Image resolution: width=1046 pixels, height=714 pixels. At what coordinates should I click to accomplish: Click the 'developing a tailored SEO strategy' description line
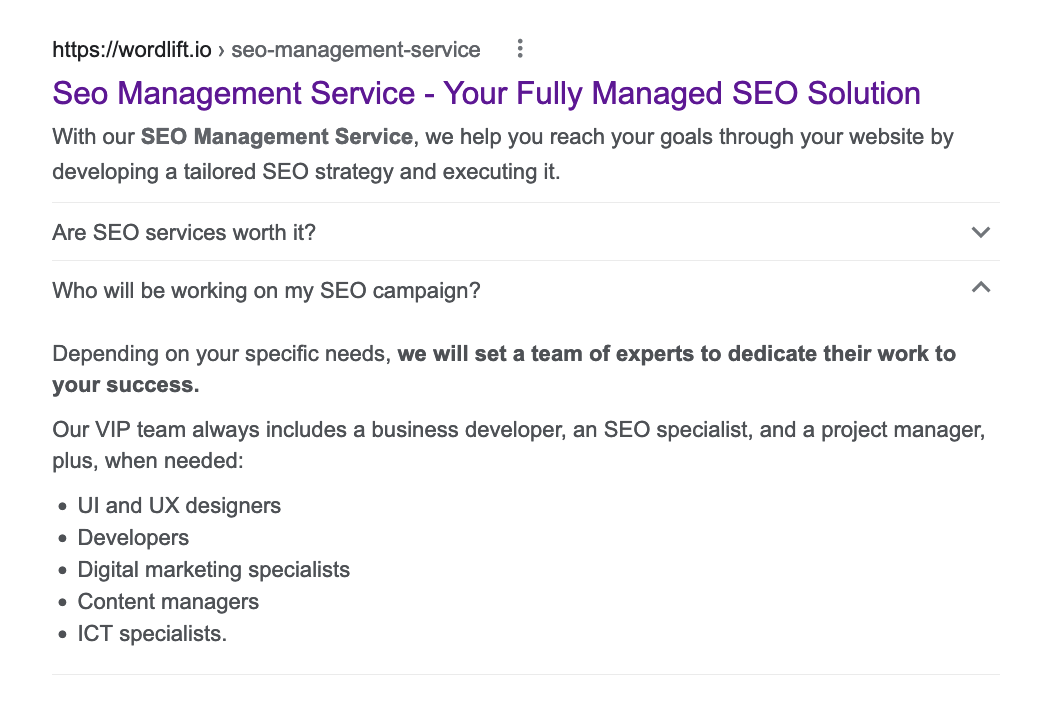click(x=306, y=171)
